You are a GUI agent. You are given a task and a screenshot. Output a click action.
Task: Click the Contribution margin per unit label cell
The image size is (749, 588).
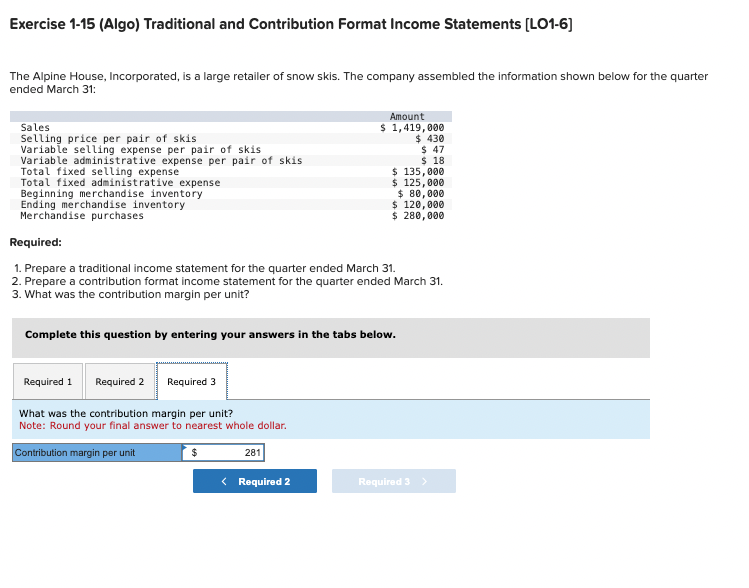click(97, 452)
